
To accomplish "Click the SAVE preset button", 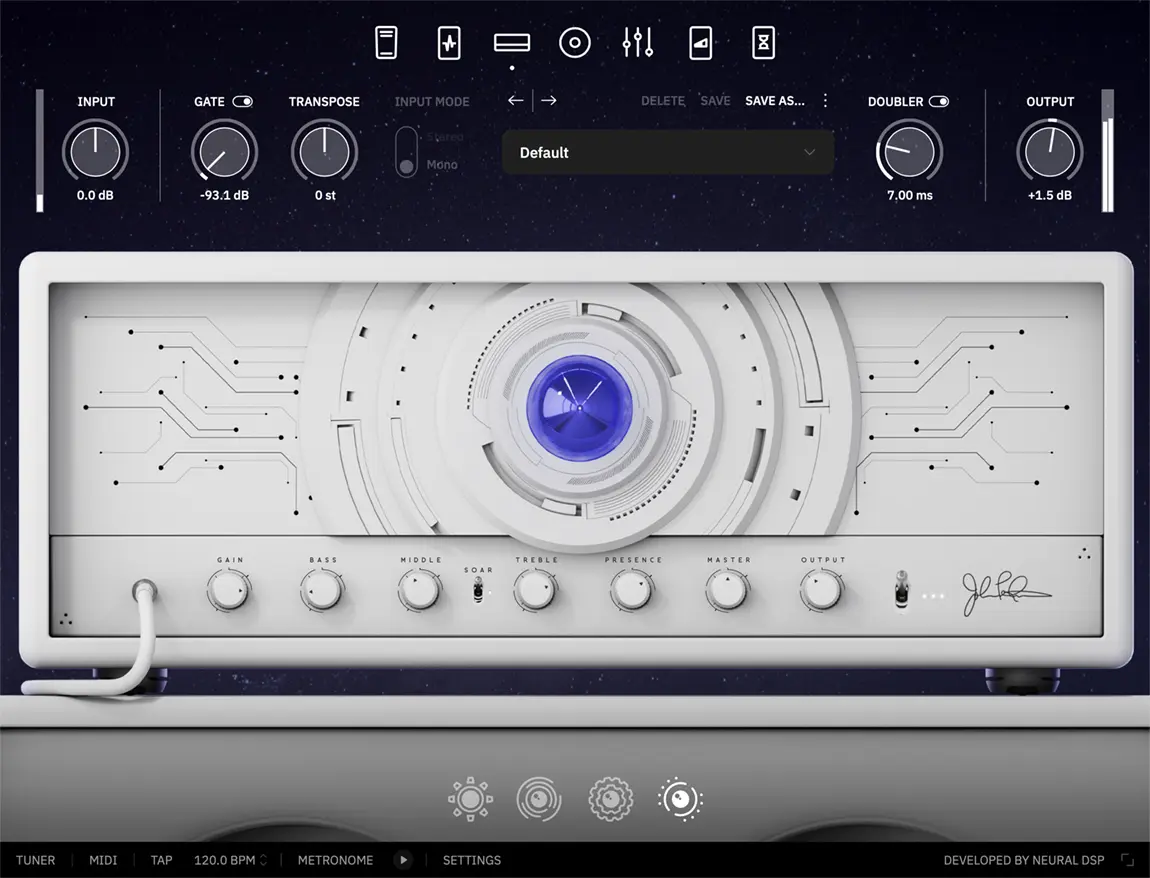I will click(x=715, y=100).
